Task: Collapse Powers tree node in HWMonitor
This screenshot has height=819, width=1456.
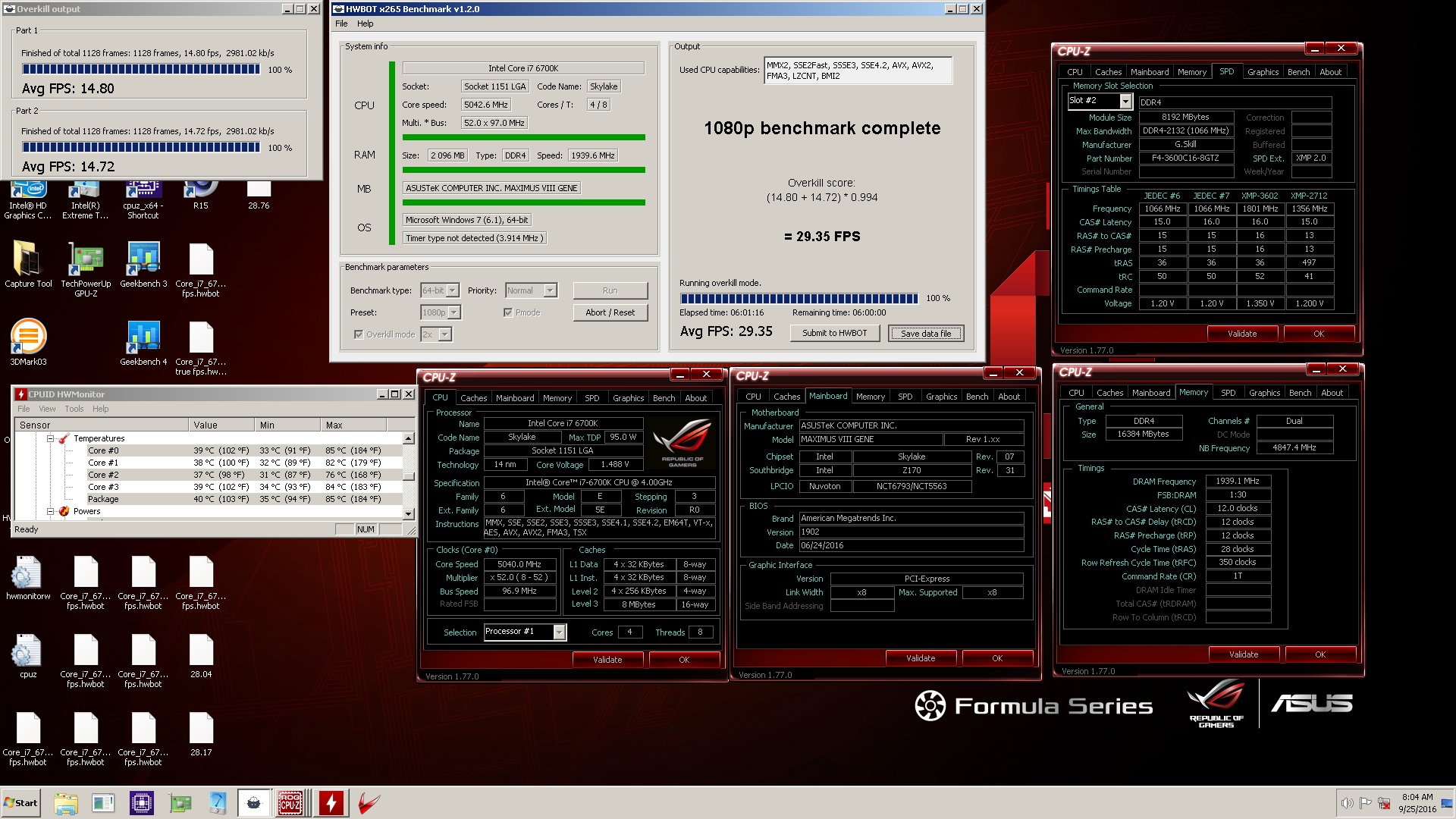Action: tap(51, 511)
